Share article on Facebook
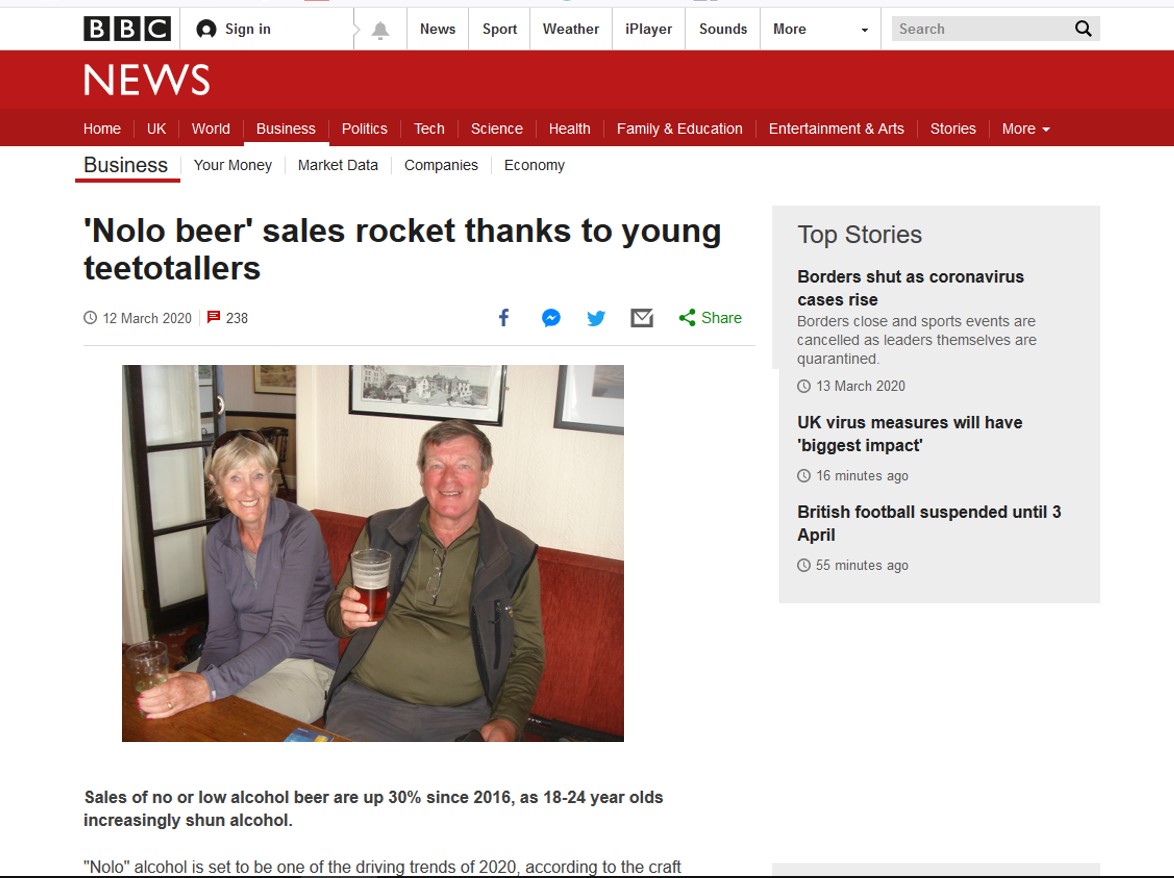The image size is (1174, 878). pos(504,318)
